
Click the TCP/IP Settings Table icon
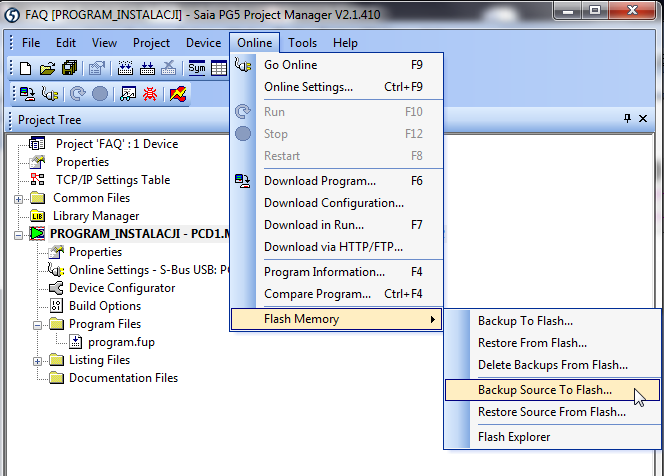coord(37,180)
